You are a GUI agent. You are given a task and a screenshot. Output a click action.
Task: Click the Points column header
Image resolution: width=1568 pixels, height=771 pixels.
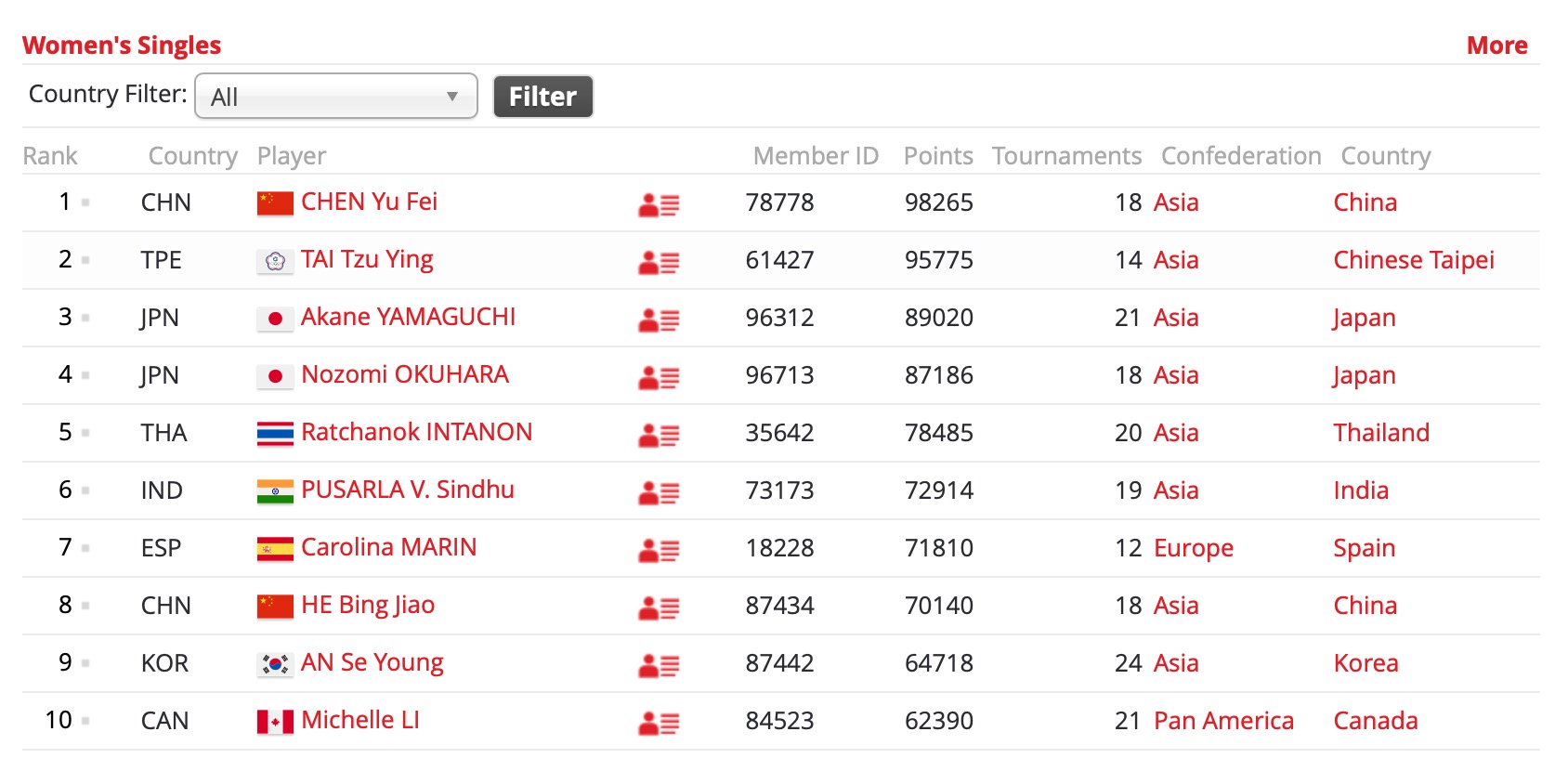(x=938, y=156)
